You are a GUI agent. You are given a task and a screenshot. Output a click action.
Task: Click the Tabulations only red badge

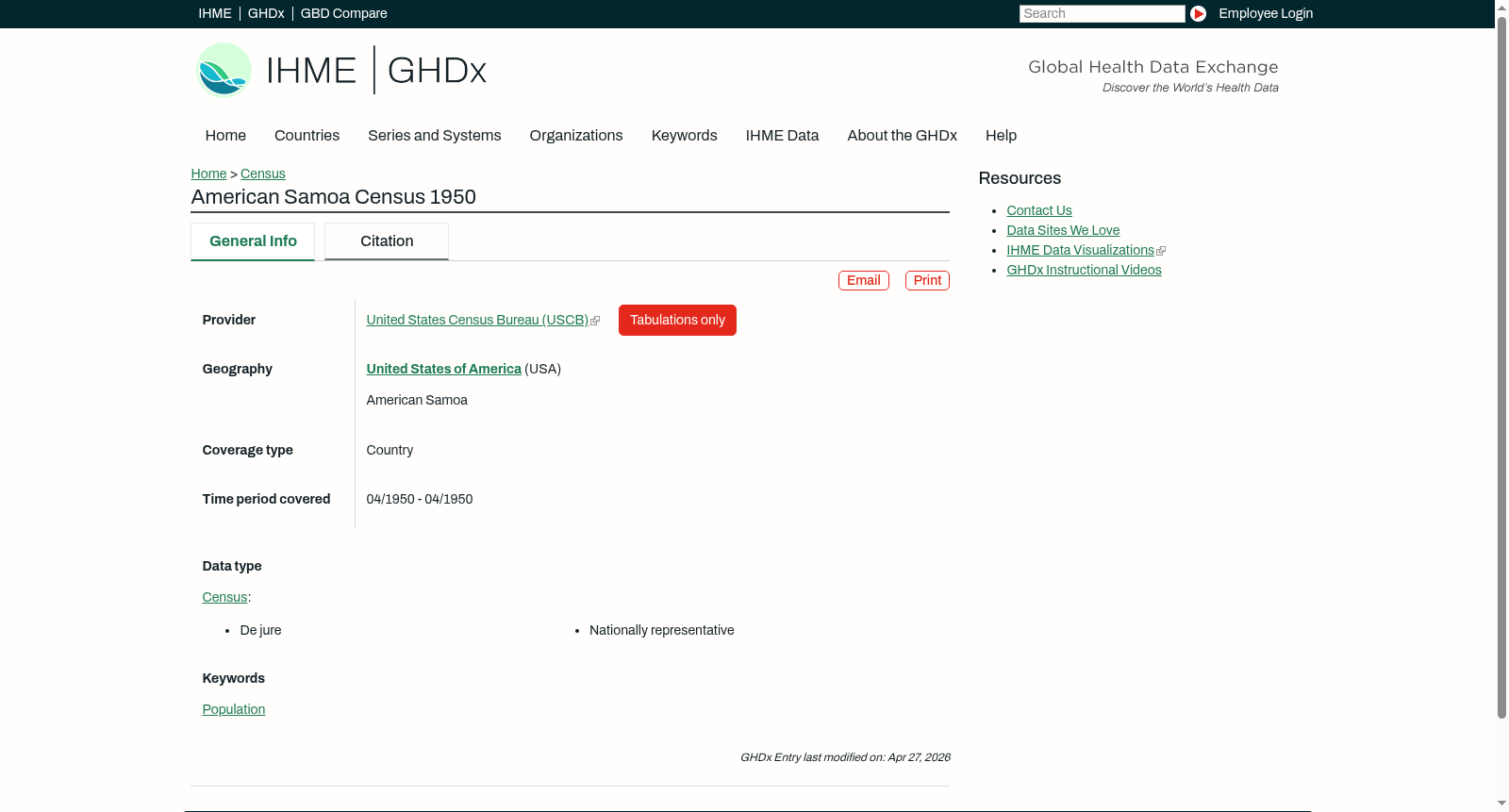tap(677, 320)
